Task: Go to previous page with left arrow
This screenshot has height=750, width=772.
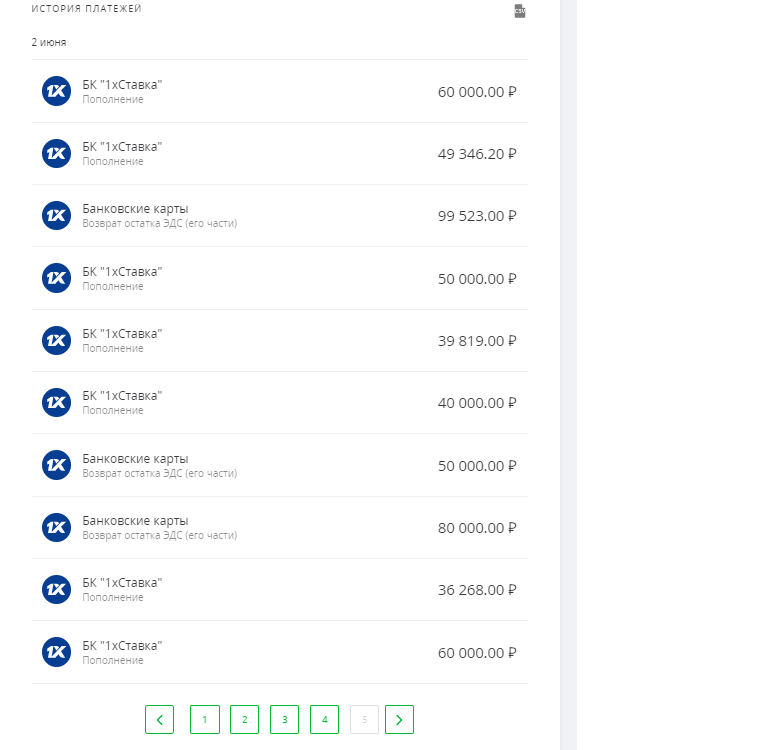Action: pos(159,719)
